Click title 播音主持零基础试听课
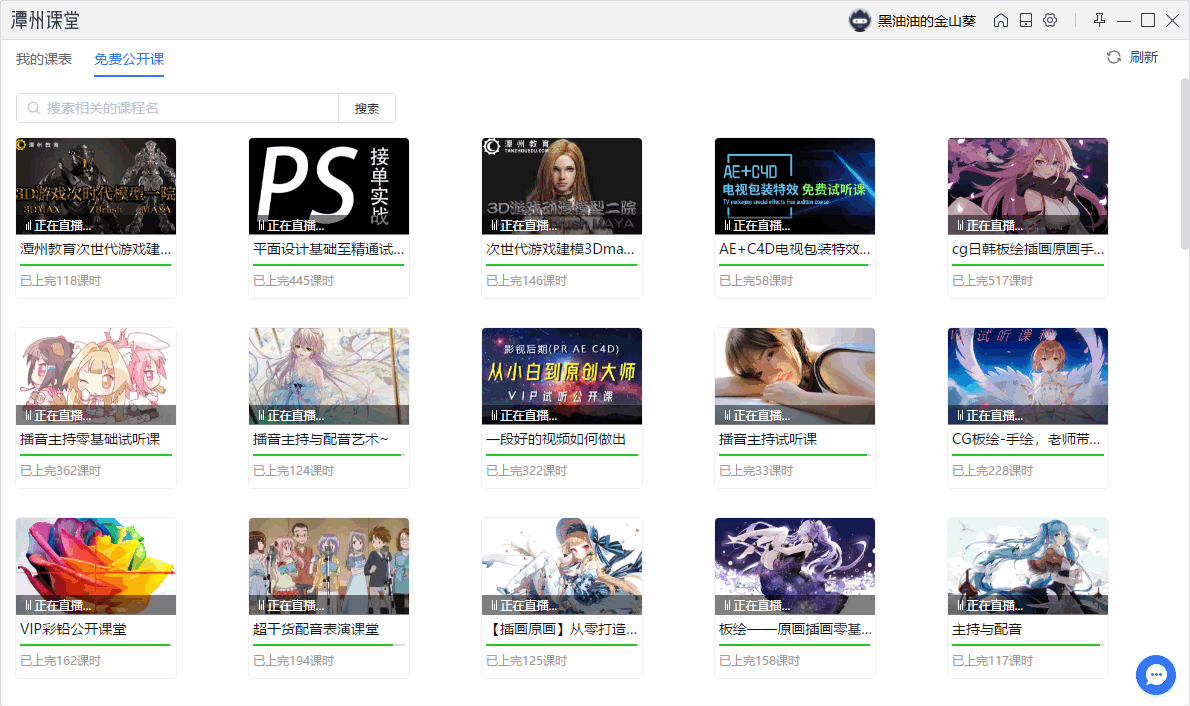The width and height of the screenshot is (1190, 706). click(x=90, y=439)
